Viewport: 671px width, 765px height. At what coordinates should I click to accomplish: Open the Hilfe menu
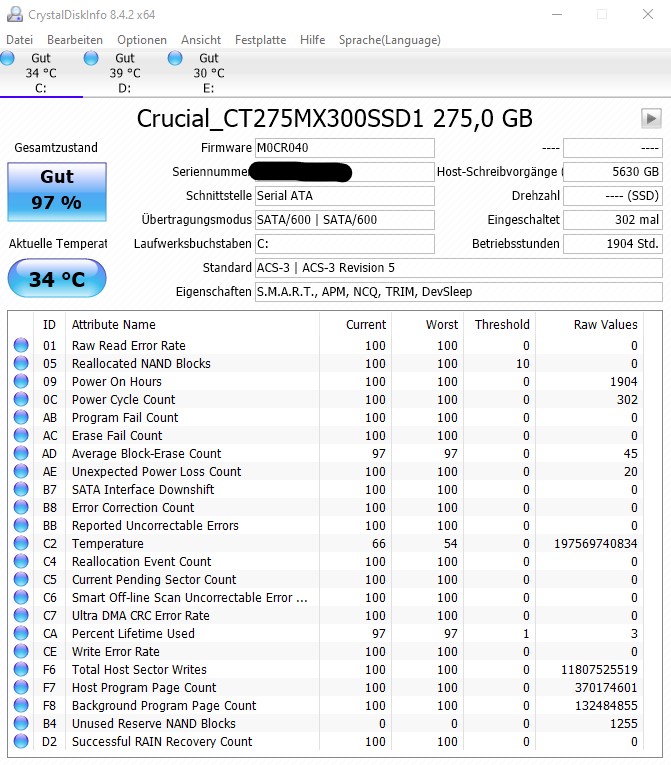[312, 40]
